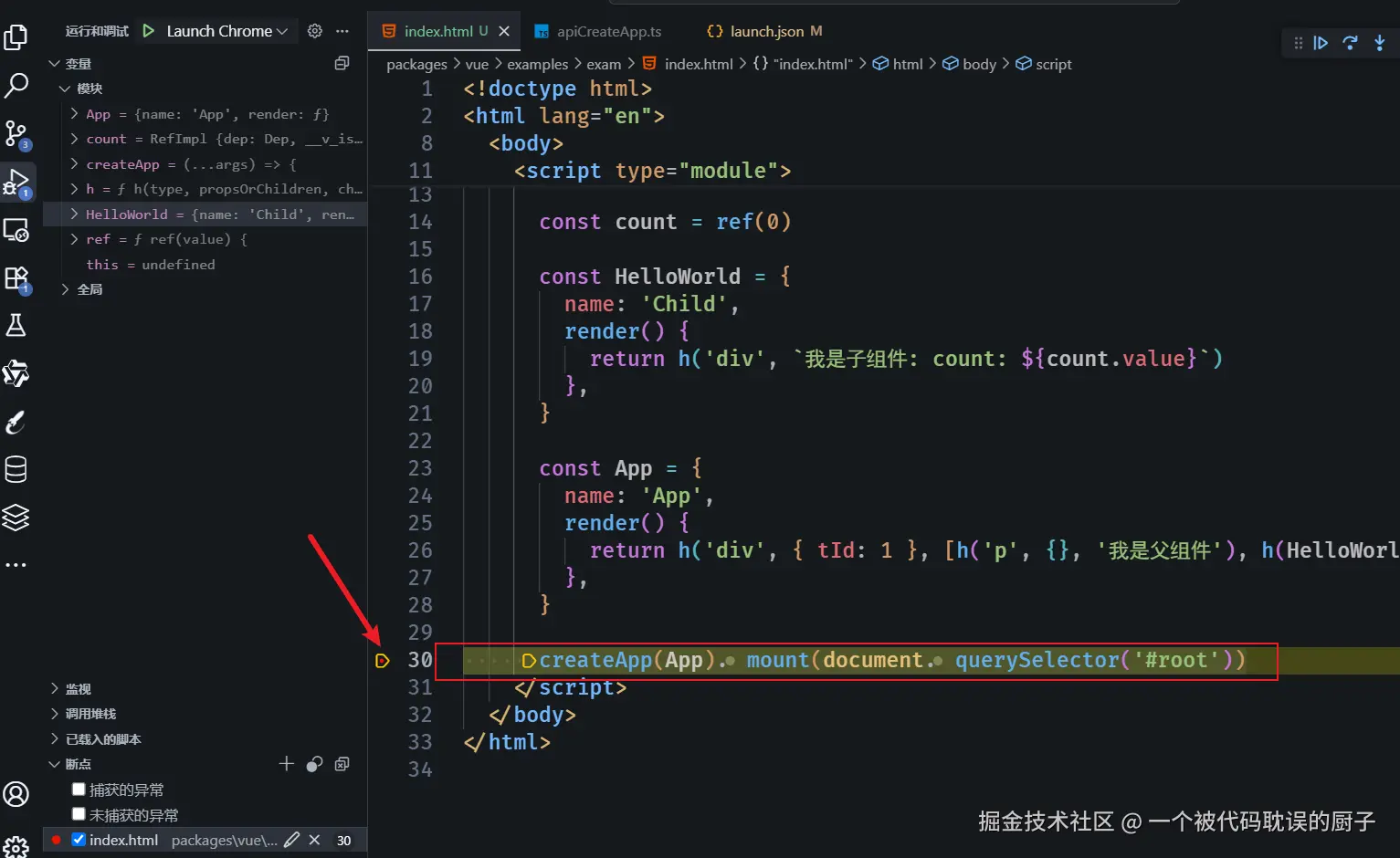
Task: Collapse the Breakpoints section
Action: (x=54, y=764)
